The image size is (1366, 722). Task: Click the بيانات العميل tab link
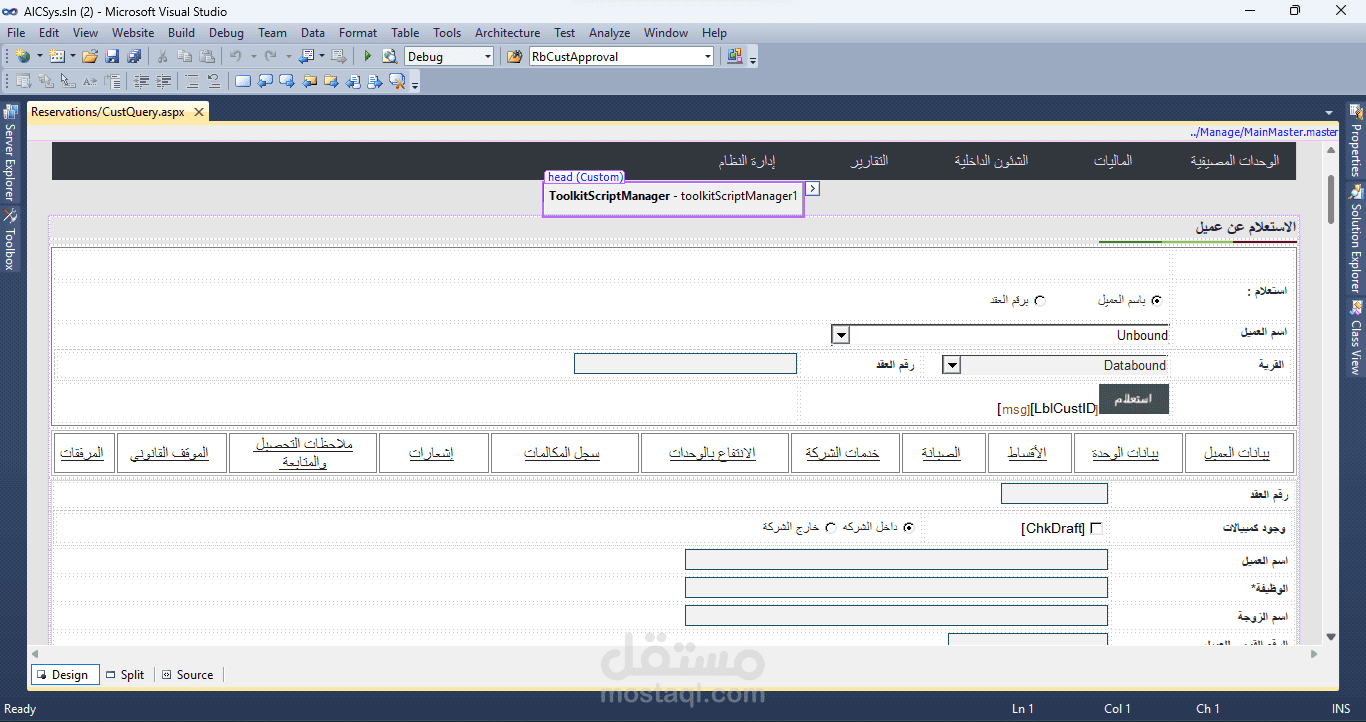pos(1237,453)
